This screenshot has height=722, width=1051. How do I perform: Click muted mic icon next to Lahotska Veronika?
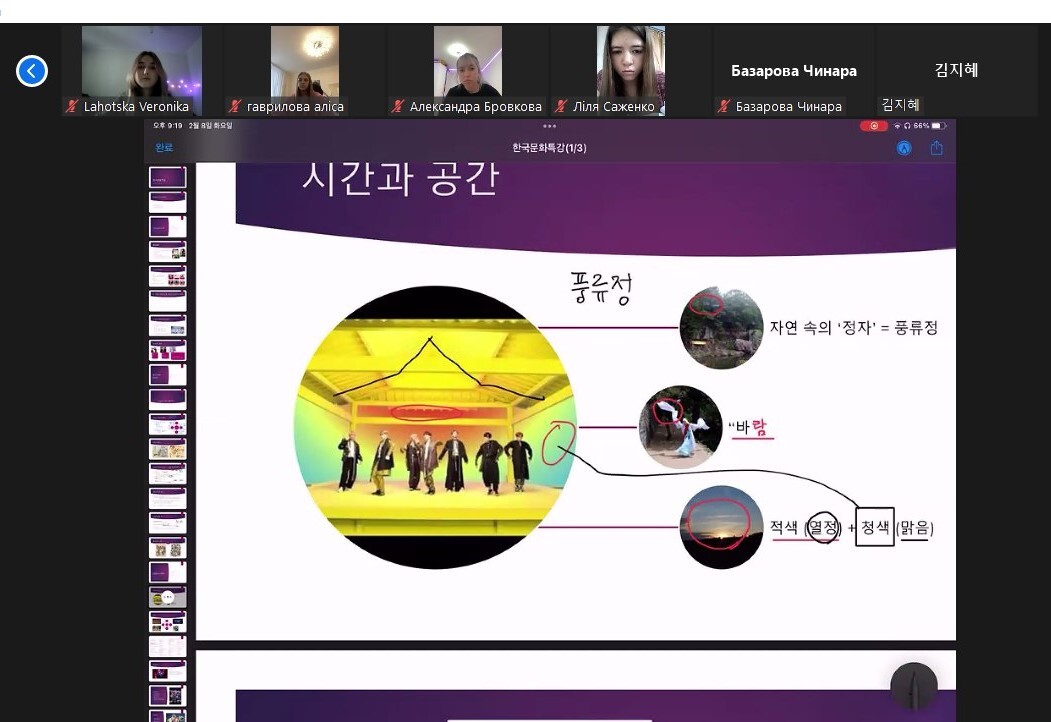point(72,106)
